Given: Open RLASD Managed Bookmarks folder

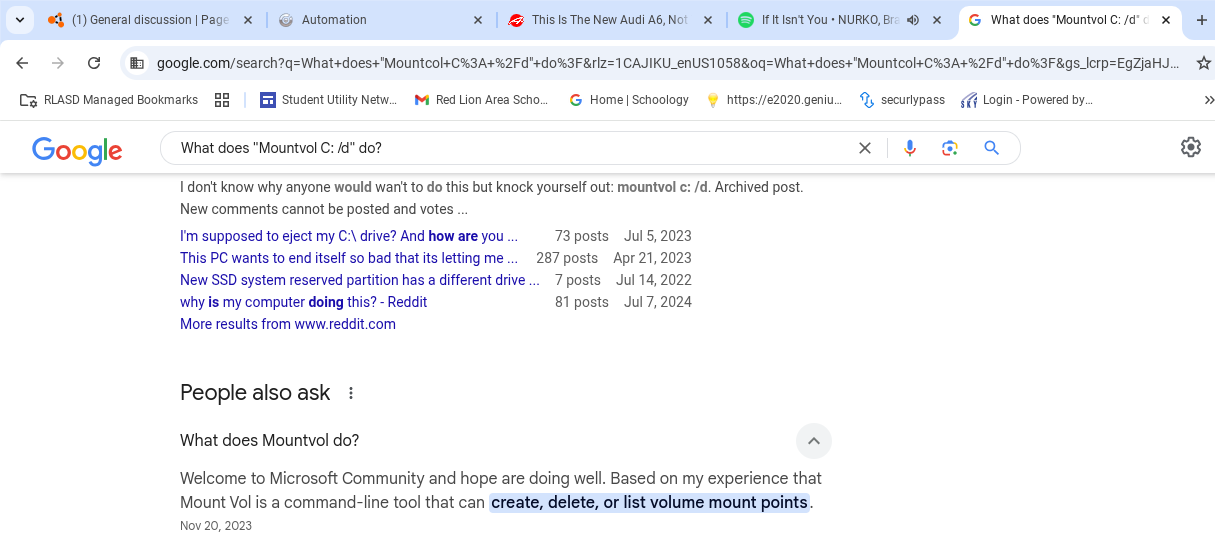Looking at the screenshot, I should tap(109, 100).
